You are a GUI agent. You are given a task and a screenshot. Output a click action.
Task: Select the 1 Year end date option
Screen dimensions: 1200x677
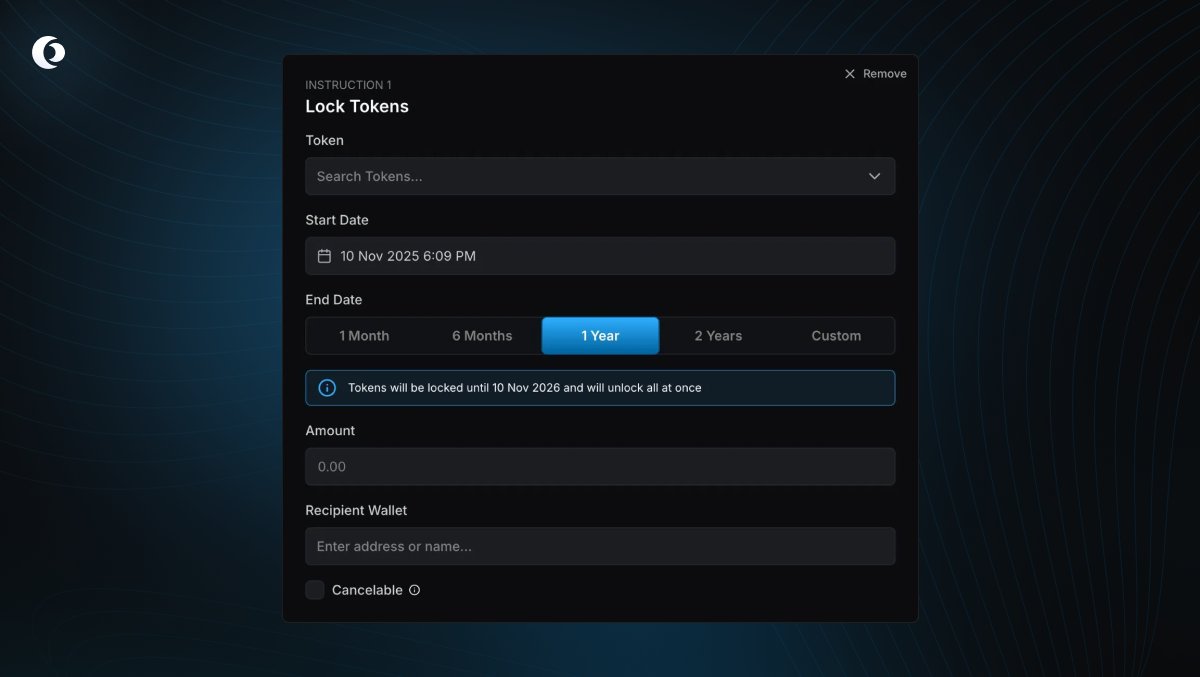600,336
